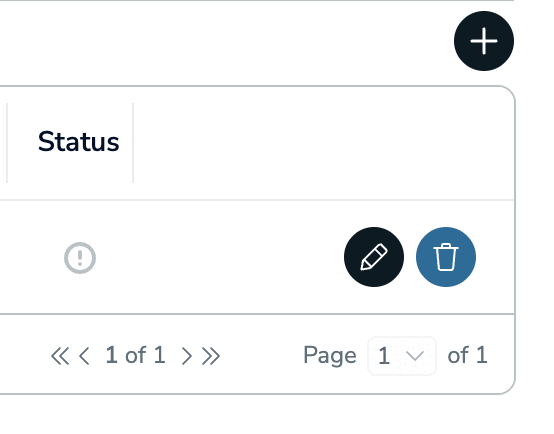Click the column divider right of Status

coord(133,143)
